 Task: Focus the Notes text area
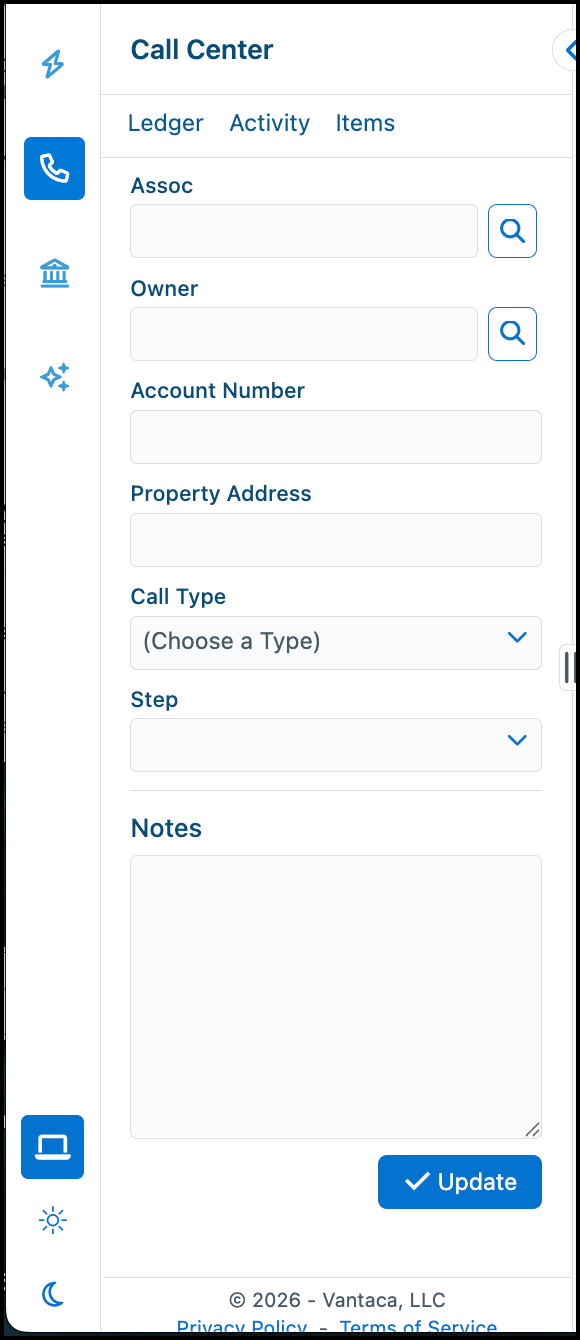pos(336,997)
